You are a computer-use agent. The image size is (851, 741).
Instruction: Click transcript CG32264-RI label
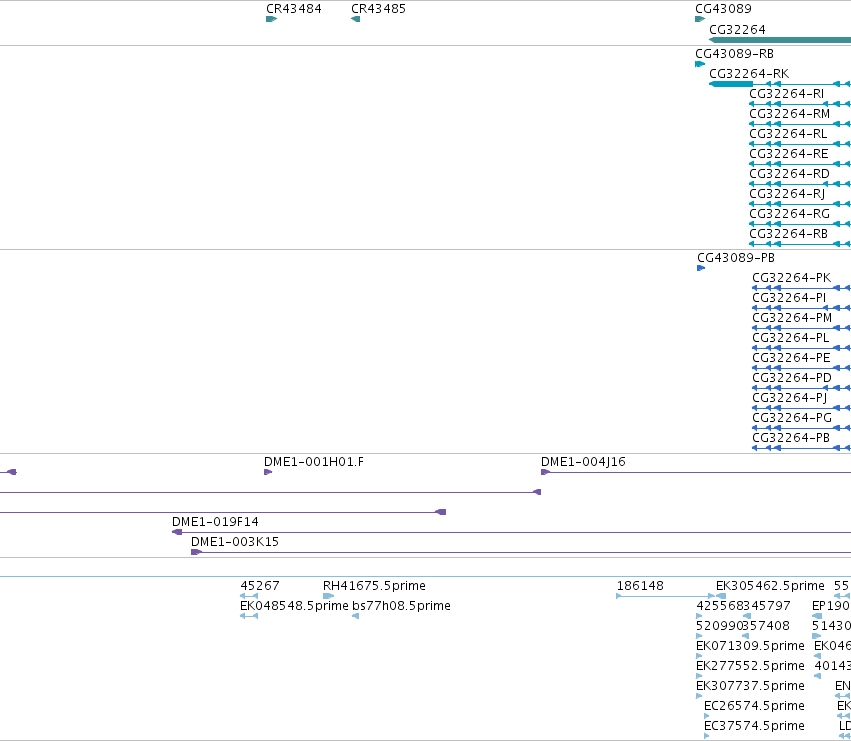pos(786,94)
